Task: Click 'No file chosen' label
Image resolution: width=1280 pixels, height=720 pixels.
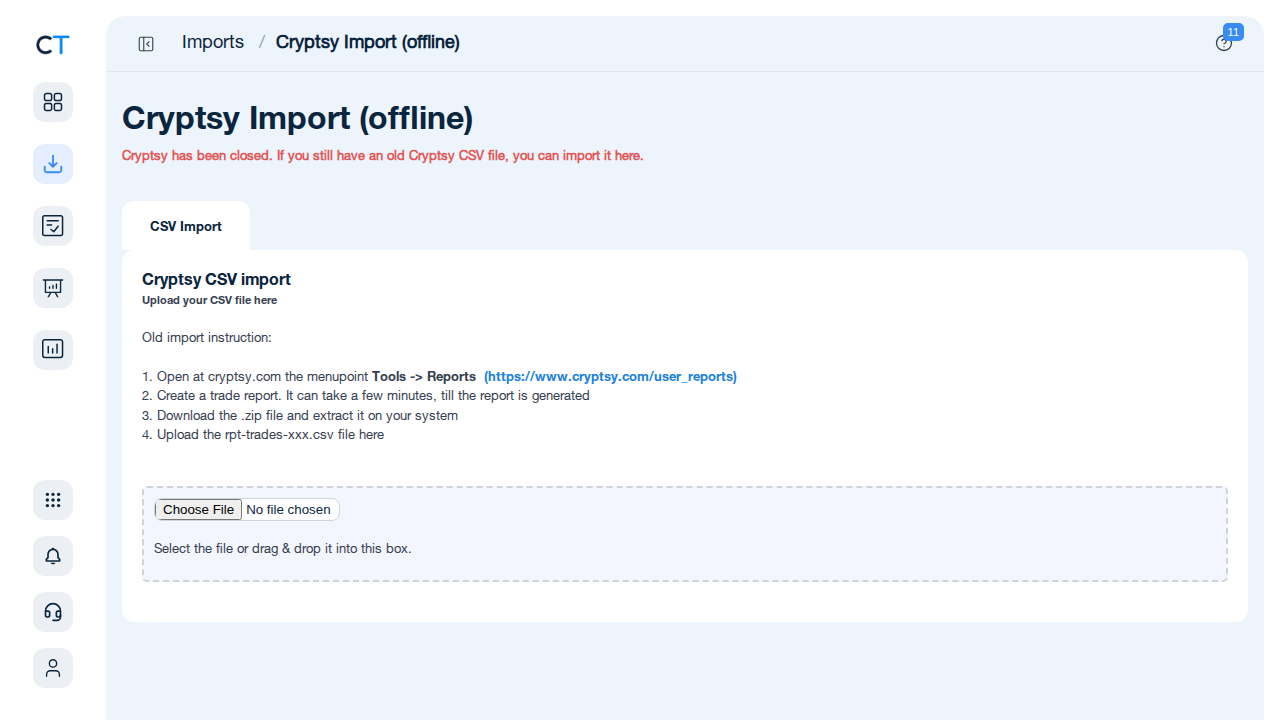Action: point(288,510)
